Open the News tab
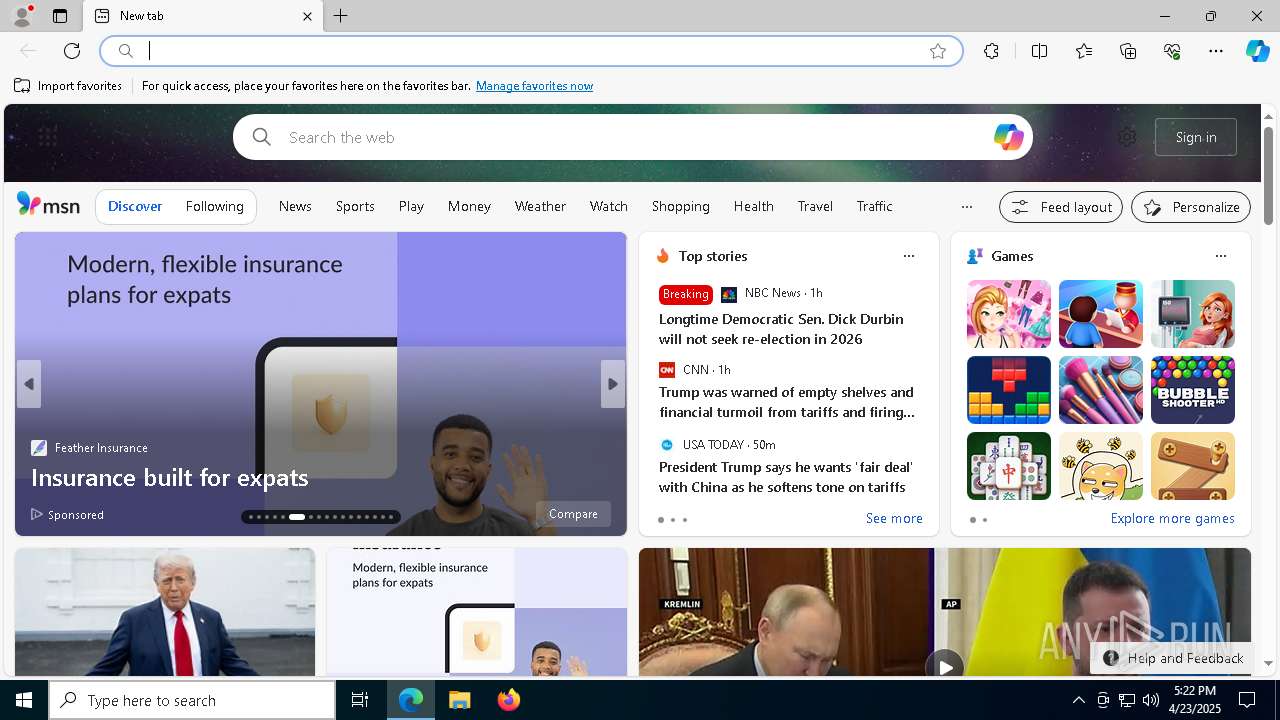This screenshot has height=720, width=1280. (x=295, y=206)
